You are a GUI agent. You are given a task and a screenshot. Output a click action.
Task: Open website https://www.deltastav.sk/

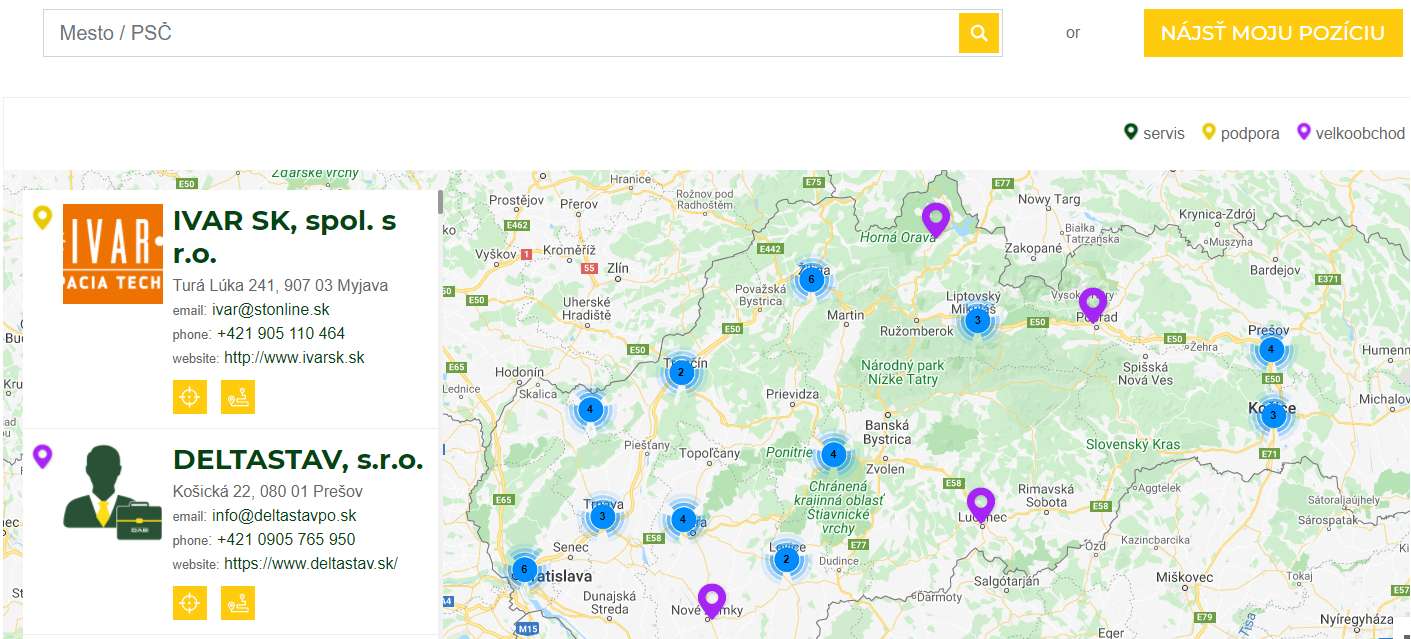click(311, 564)
